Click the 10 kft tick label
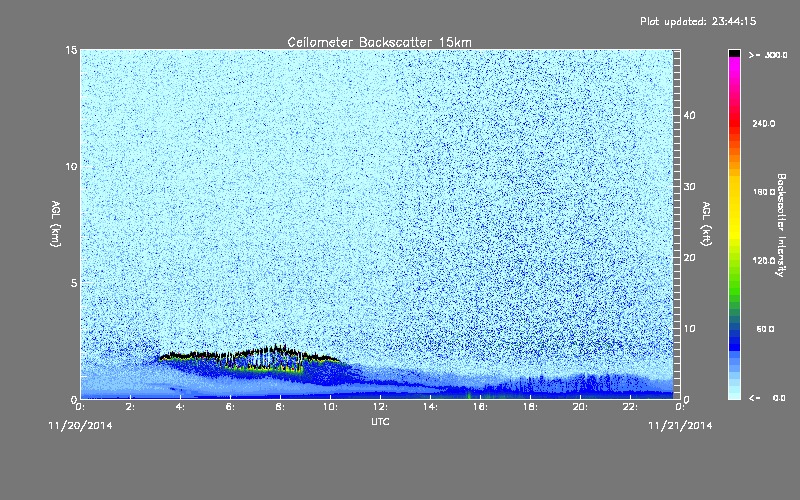This screenshot has height=500, width=800. tap(689, 328)
